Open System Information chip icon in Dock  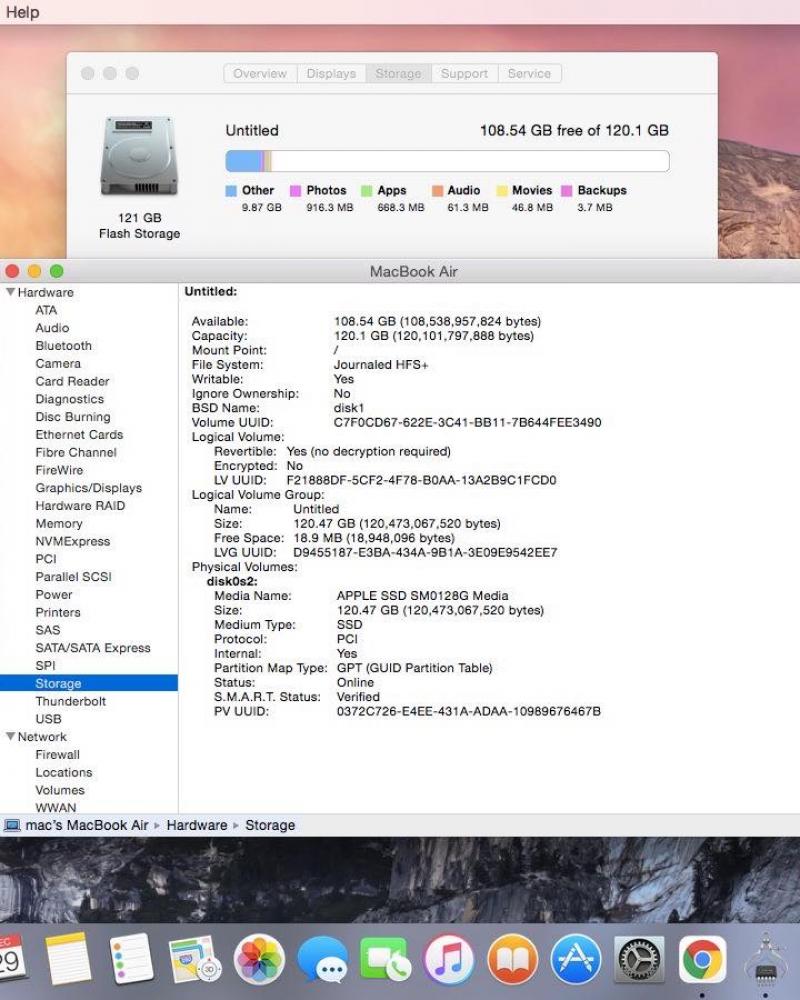pos(766,959)
